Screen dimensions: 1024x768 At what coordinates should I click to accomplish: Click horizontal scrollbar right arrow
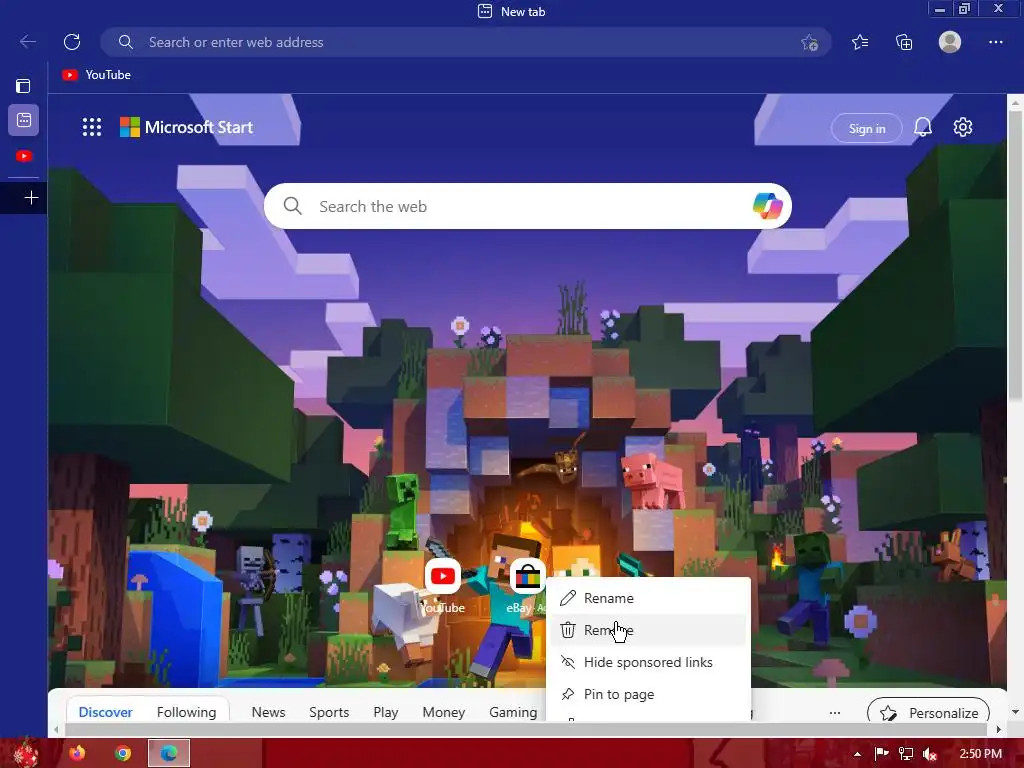pos(999,729)
